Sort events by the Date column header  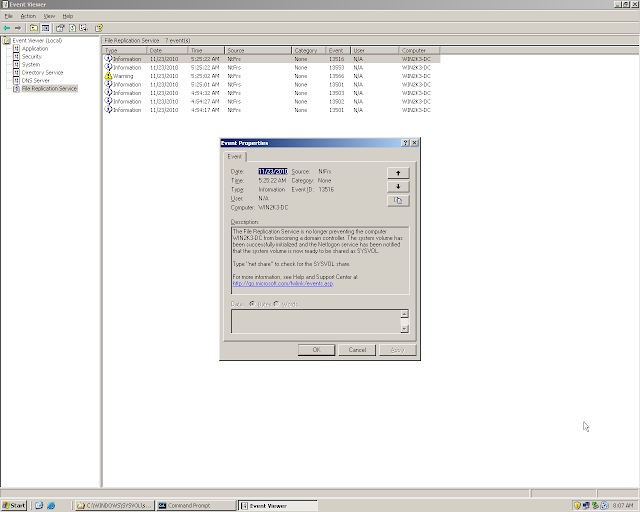pos(167,50)
